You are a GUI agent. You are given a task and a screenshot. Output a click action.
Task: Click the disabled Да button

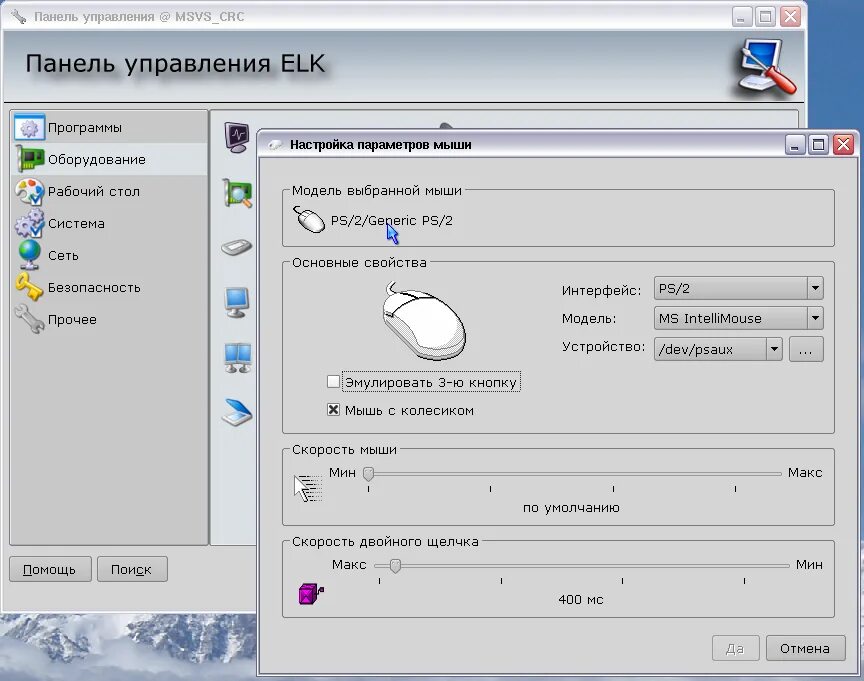point(736,648)
